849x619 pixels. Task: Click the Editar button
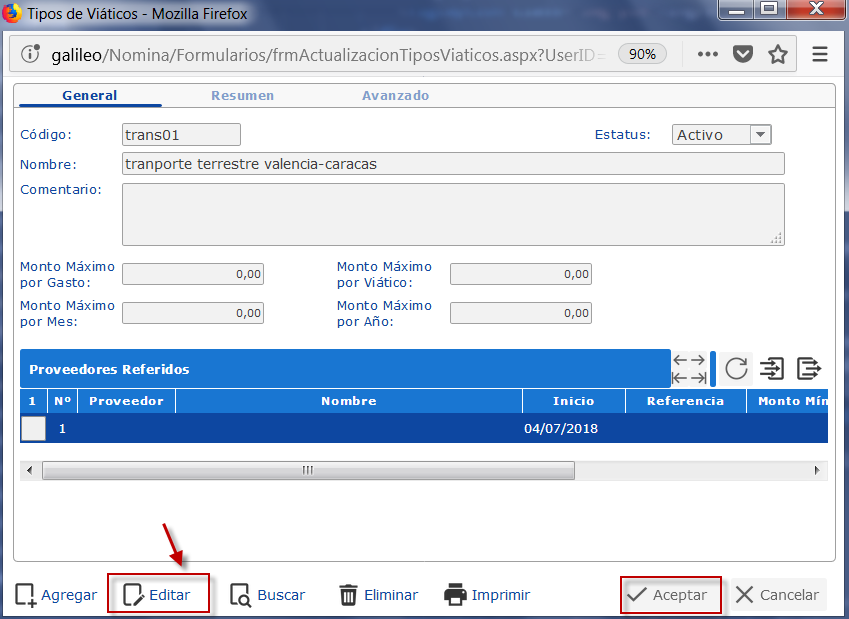[x=158, y=595]
